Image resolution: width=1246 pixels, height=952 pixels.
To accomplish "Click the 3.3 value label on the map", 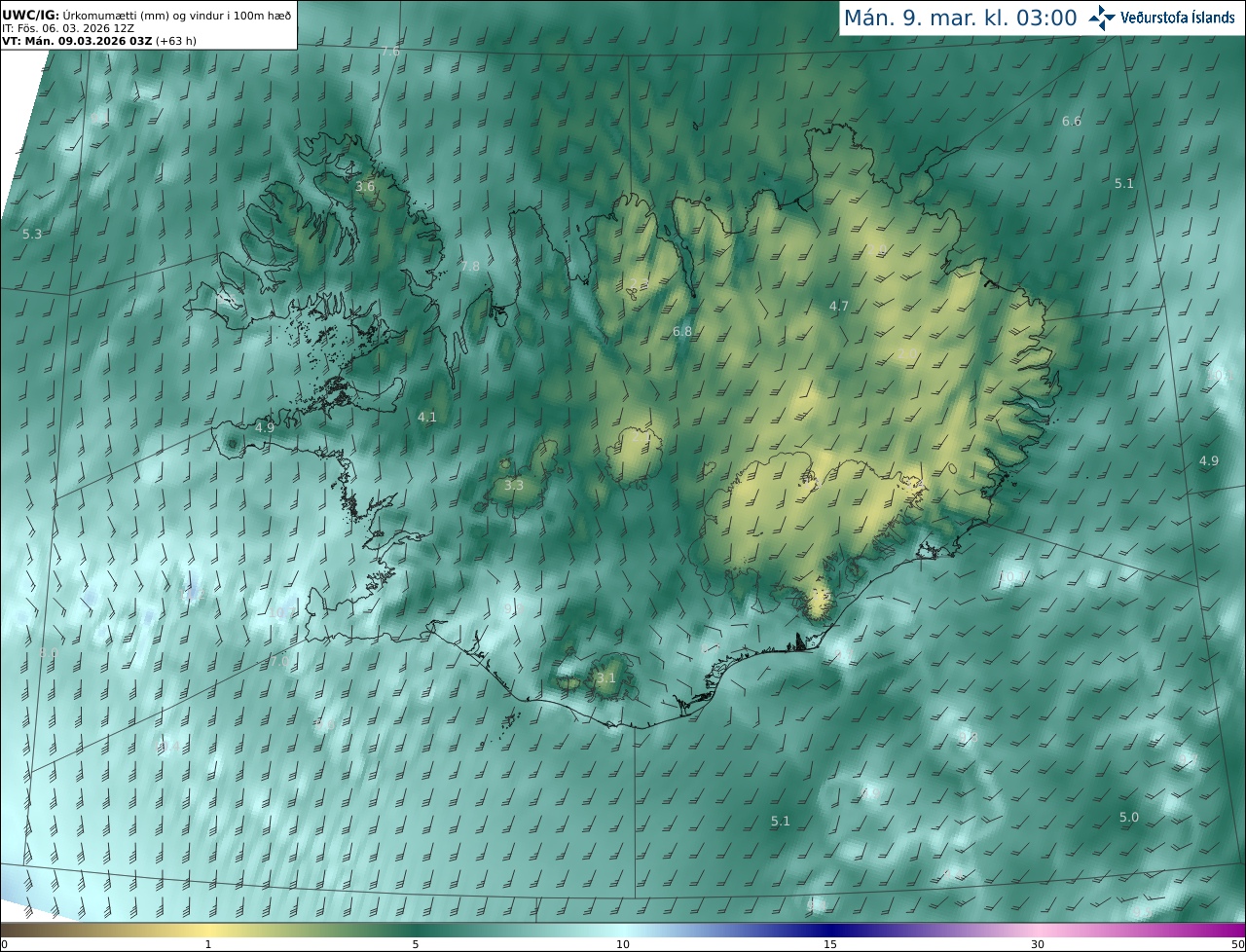I will (514, 485).
